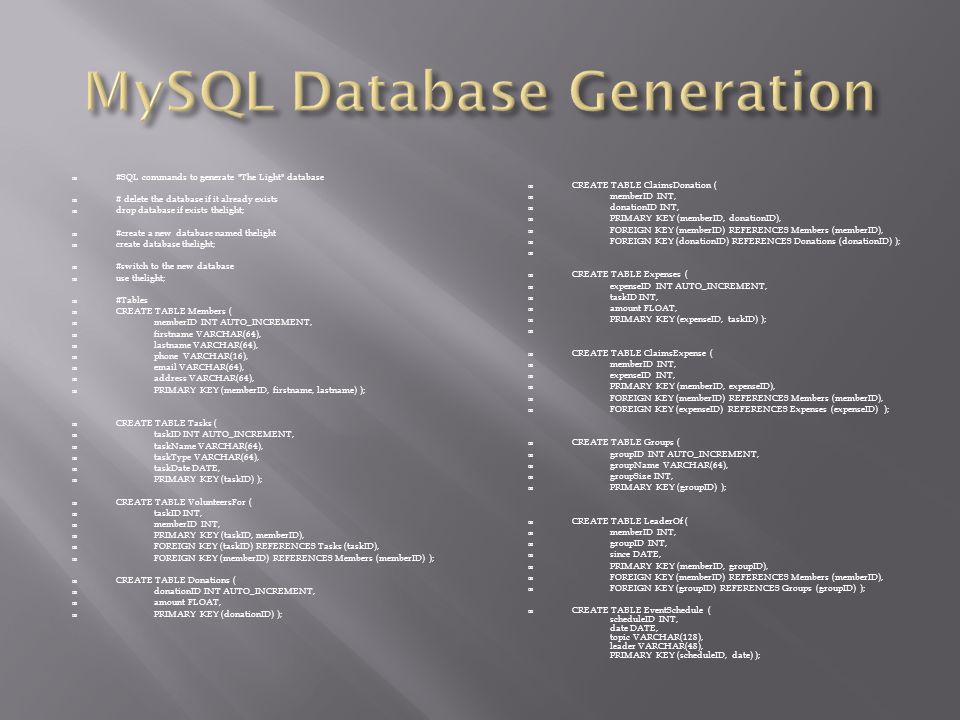960x720 pixels.
Task: Click the "use thelight;" statement
Action: [140, 278]
